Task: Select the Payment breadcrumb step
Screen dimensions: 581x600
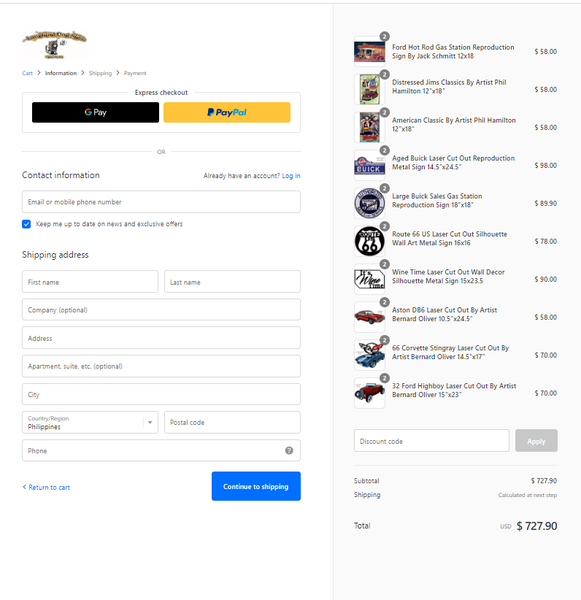Action: (135, 73)
